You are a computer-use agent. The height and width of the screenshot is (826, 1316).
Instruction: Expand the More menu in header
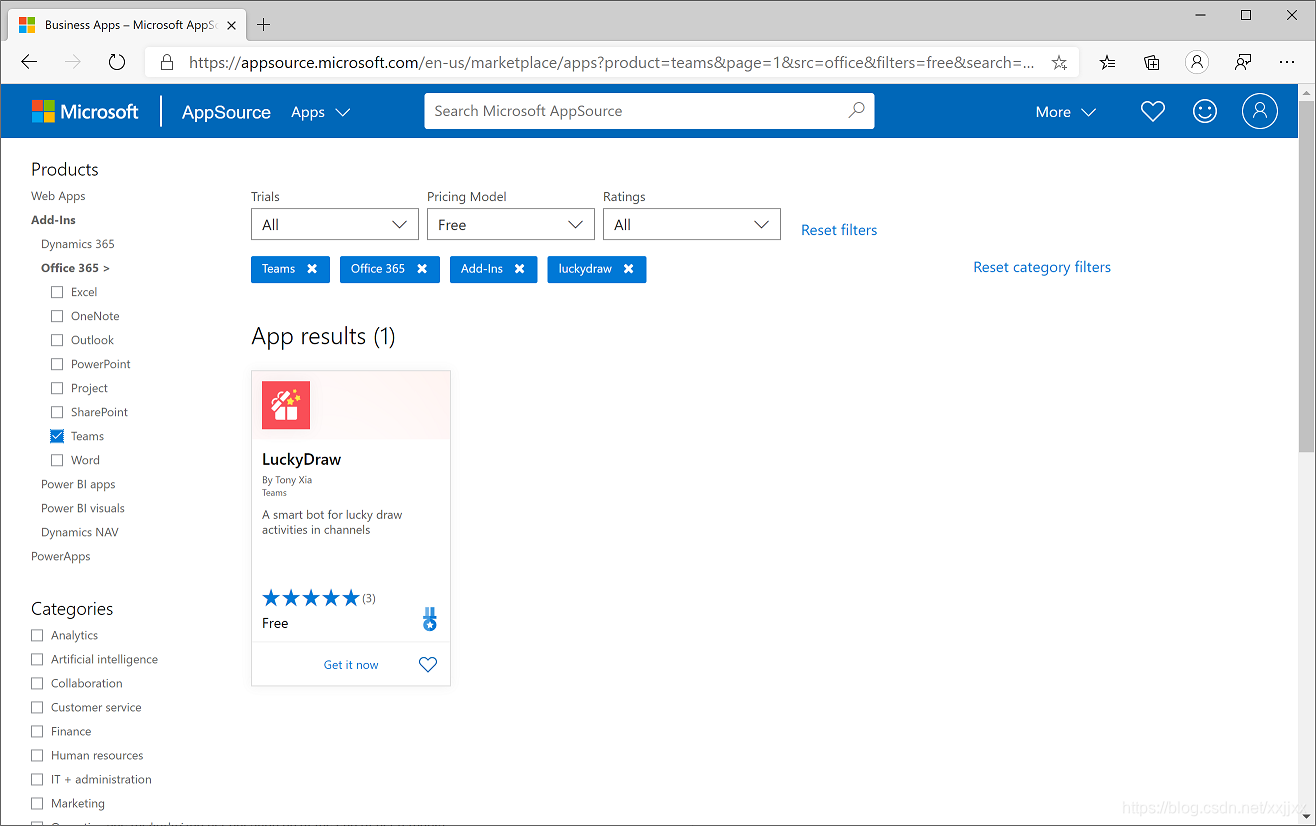tap(1066, 112)
